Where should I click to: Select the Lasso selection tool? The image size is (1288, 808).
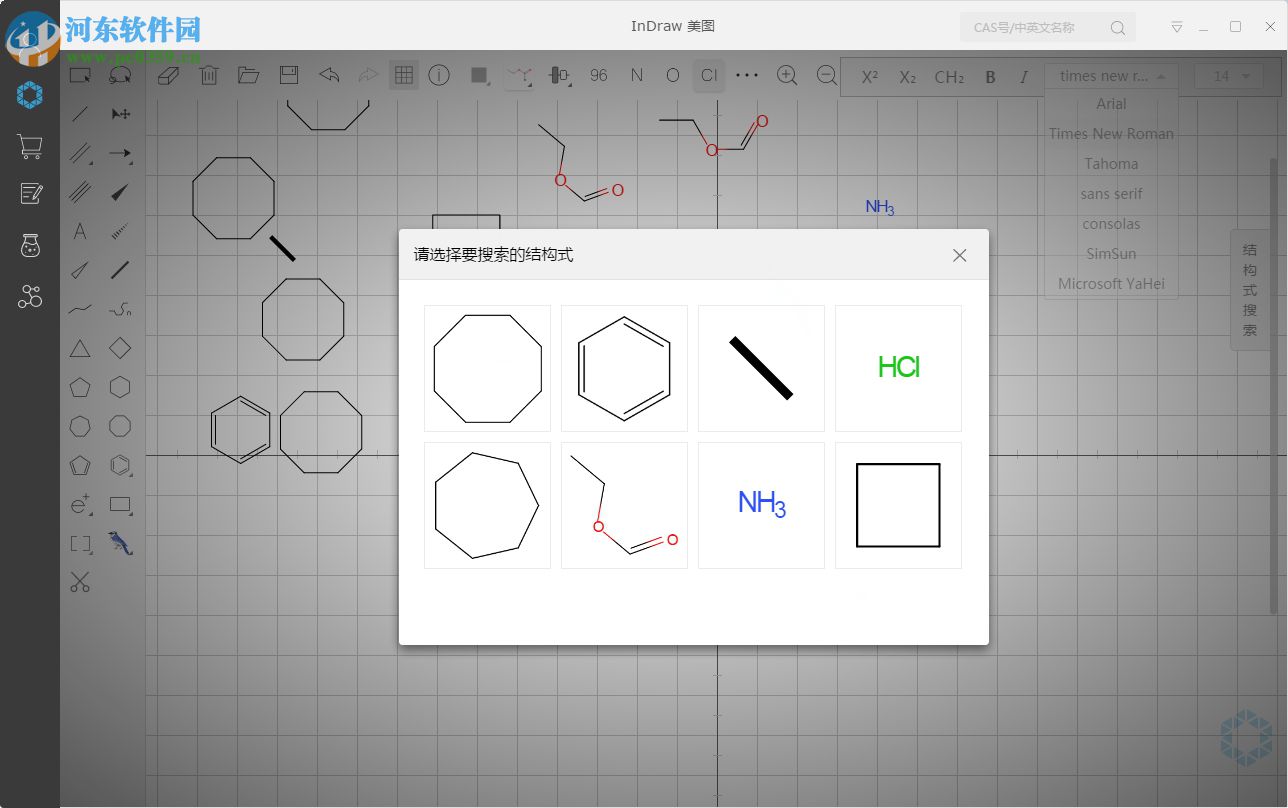point(119,75)
